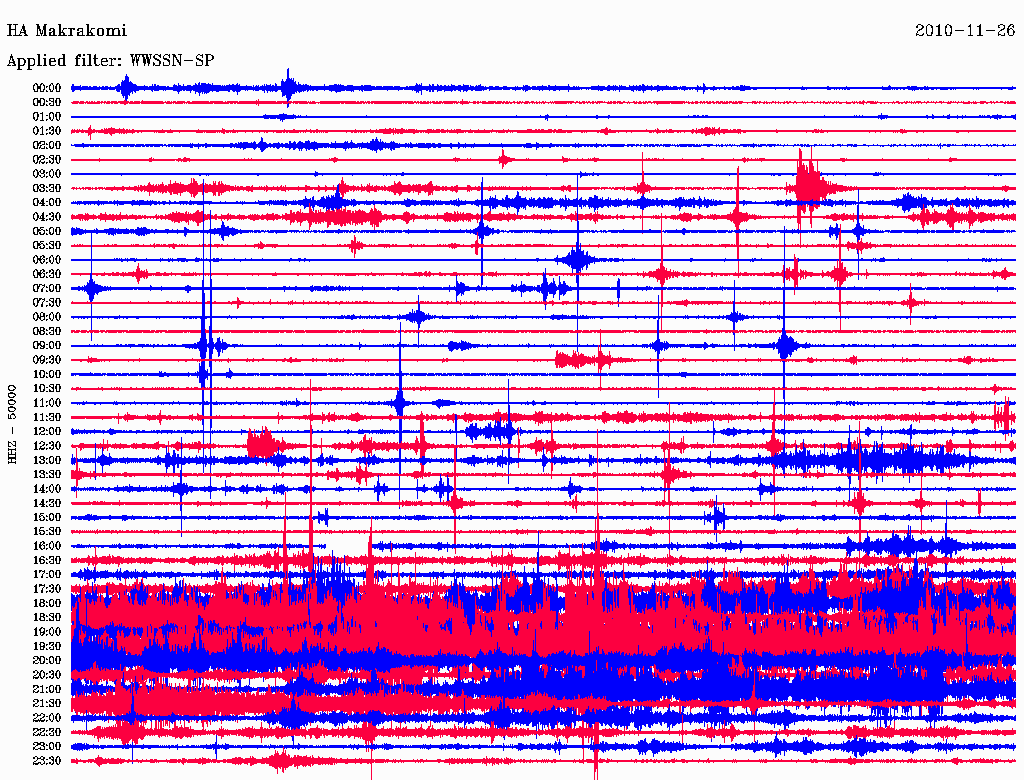Viewport: 1024px width, 780px height.
Task: Click the '00:00' time label
Action: 47,88
